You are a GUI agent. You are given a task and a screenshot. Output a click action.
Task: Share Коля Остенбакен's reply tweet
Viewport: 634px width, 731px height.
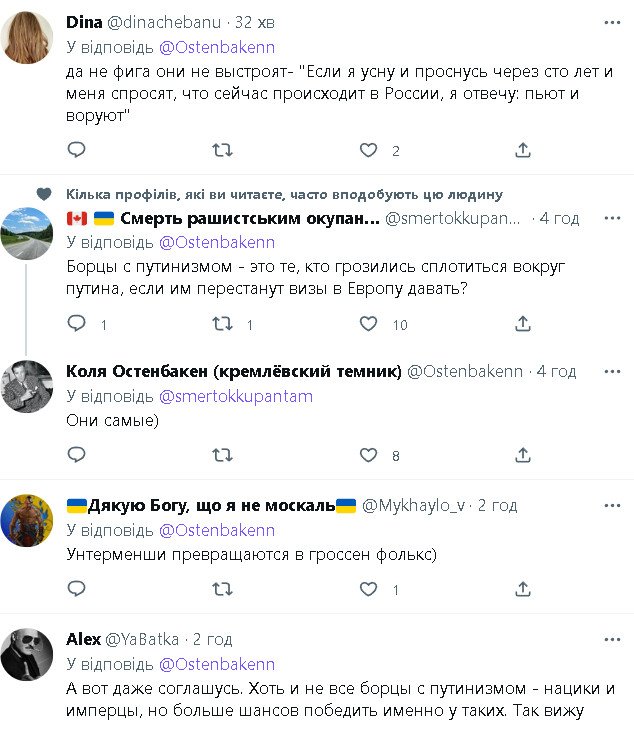click(522, 455)
